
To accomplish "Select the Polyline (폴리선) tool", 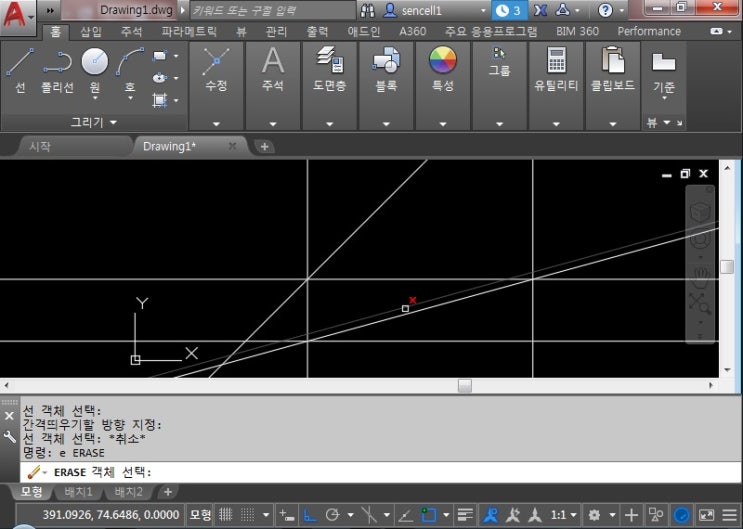I will 57,70.
